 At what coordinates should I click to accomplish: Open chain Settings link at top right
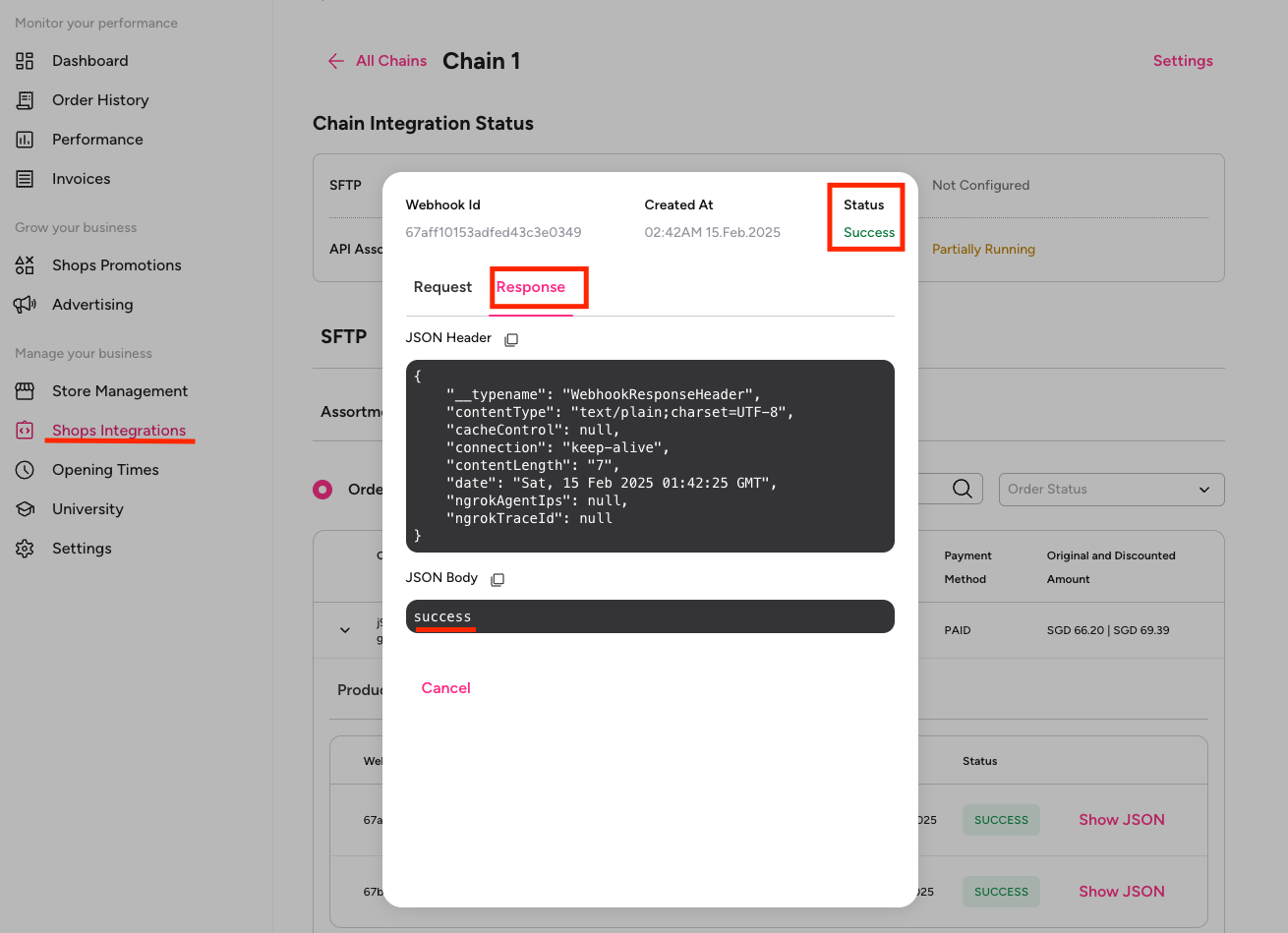click(x=1182, y=61)
